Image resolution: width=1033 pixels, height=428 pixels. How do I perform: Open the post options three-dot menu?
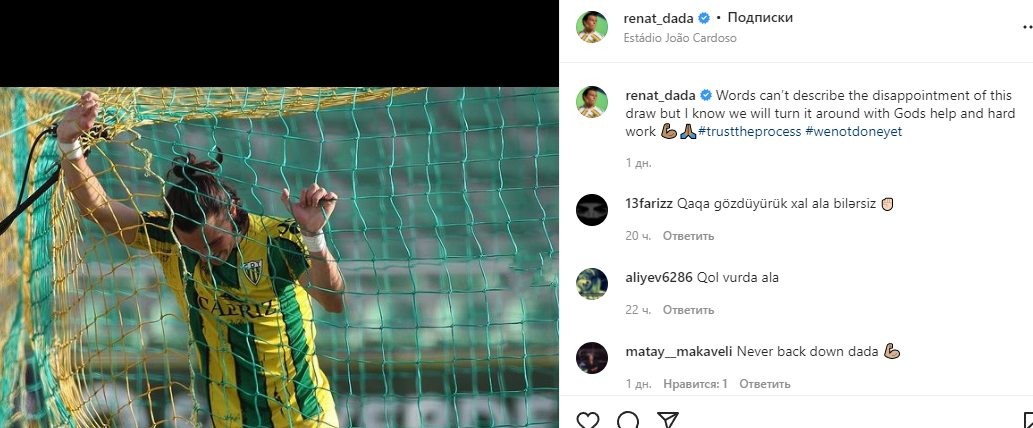(x=1027, y=27)
